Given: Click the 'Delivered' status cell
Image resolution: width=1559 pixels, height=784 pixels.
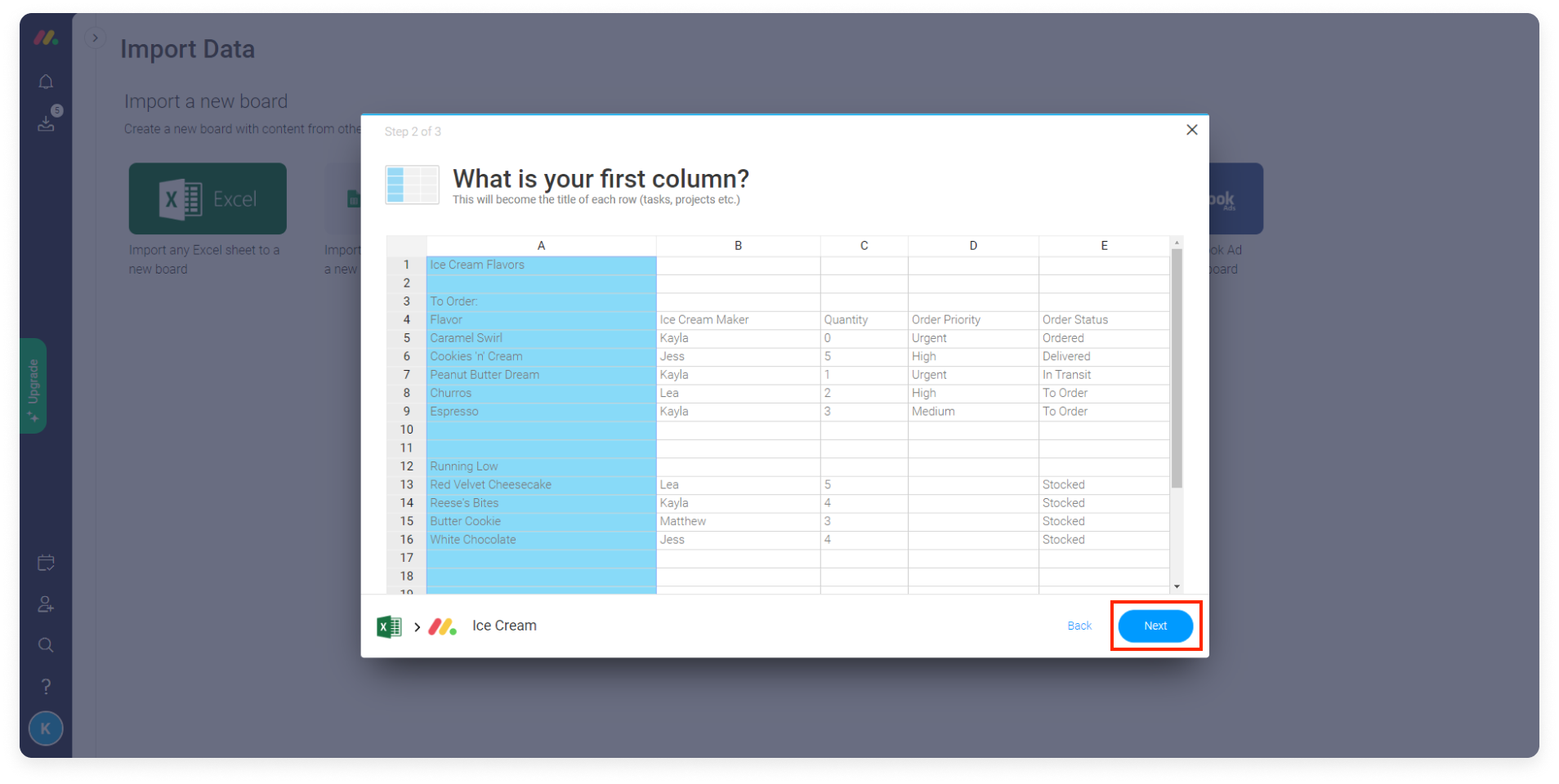Looking at the screenshot, I should [1104, 356].
